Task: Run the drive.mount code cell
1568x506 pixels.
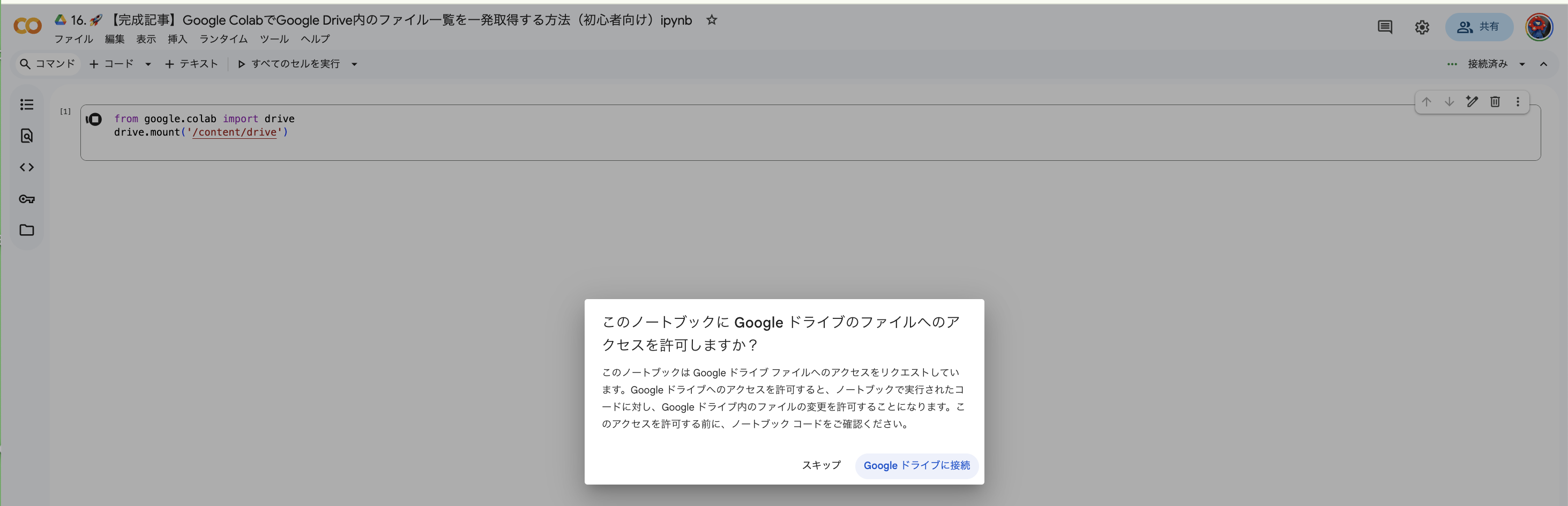Action: [x=94, y=120]
